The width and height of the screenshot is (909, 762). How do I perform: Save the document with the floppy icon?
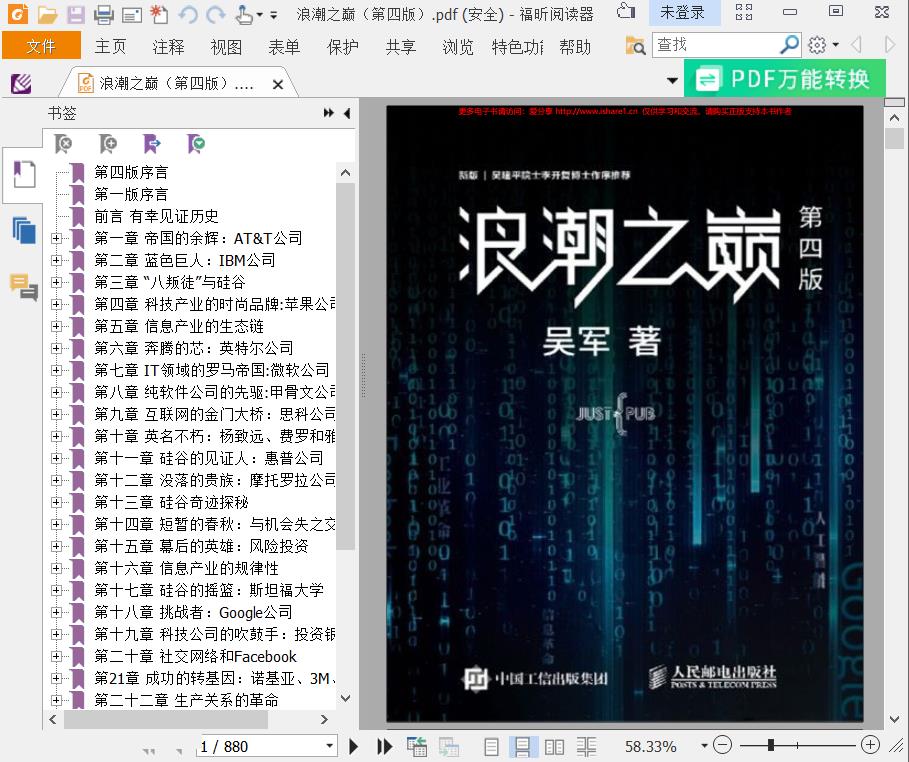click(x=75, y=13)
